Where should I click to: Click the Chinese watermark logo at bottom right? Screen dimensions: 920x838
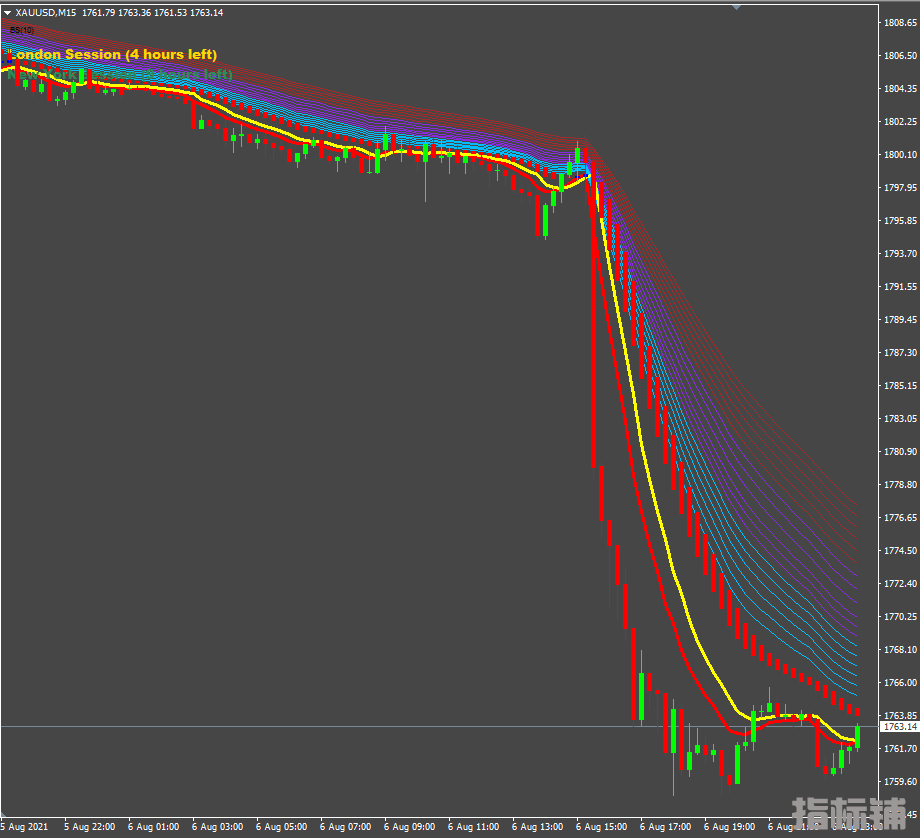pyautogui.click(x=848, y=813)
